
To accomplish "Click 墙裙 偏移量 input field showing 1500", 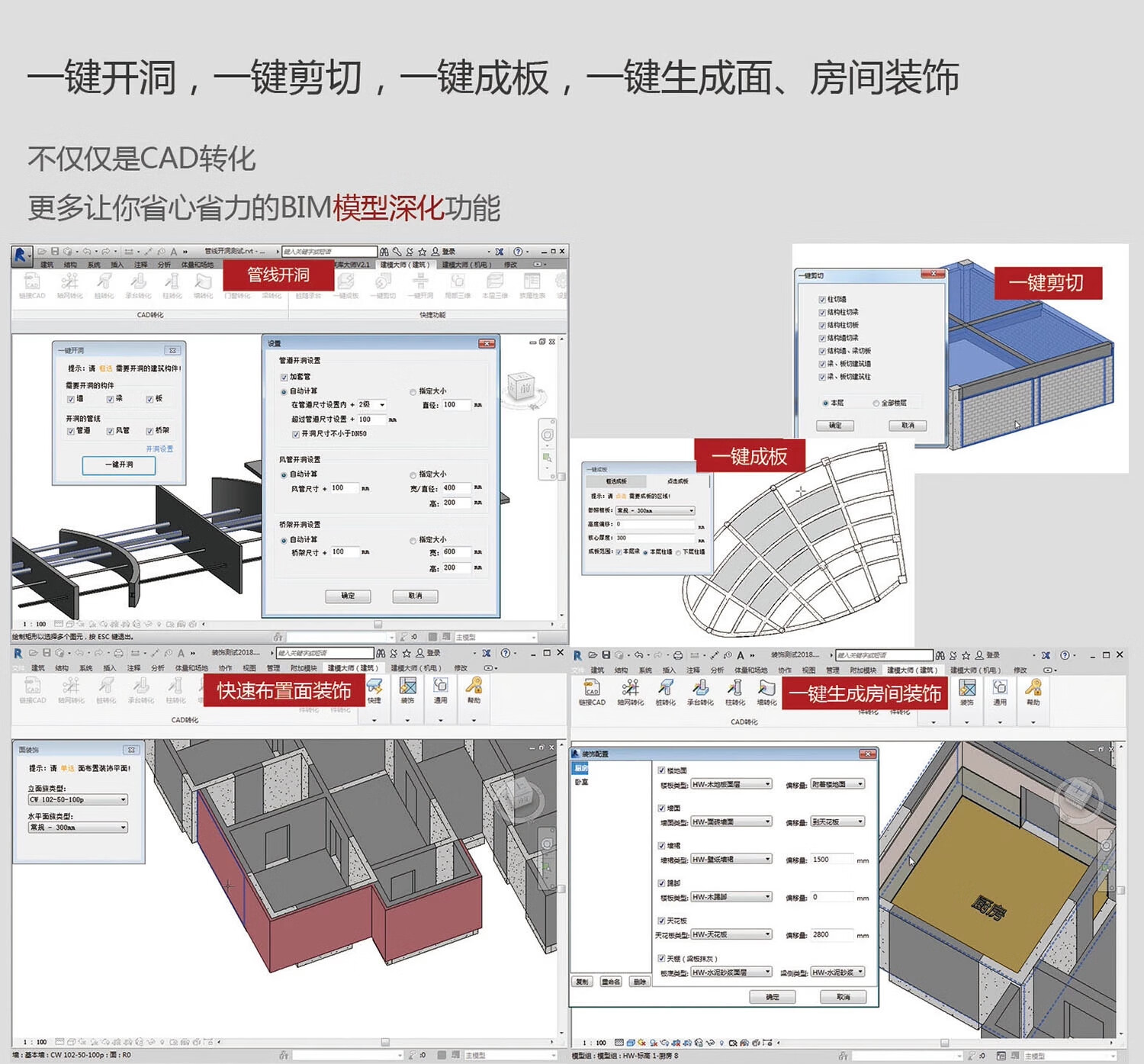I will click(x=831, y=860).
